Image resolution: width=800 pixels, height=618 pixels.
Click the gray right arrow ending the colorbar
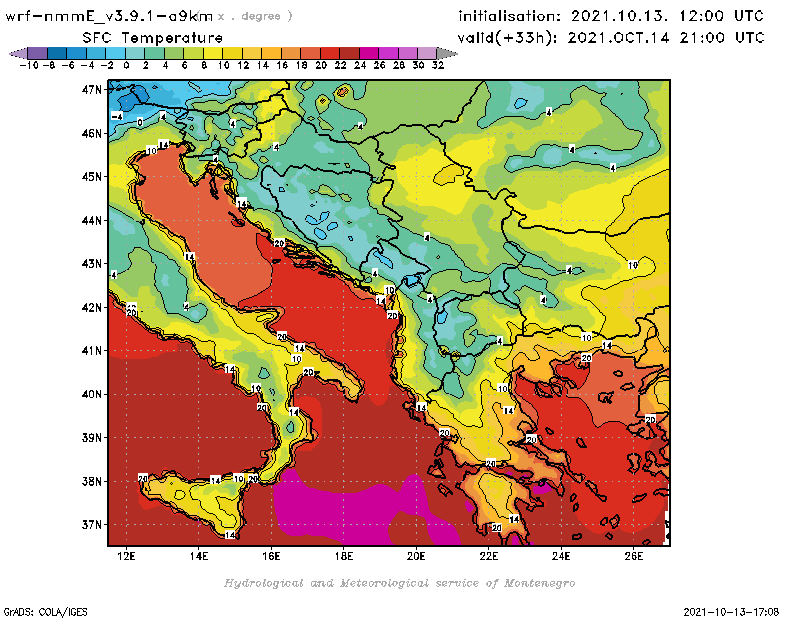[x=447, y=53]
